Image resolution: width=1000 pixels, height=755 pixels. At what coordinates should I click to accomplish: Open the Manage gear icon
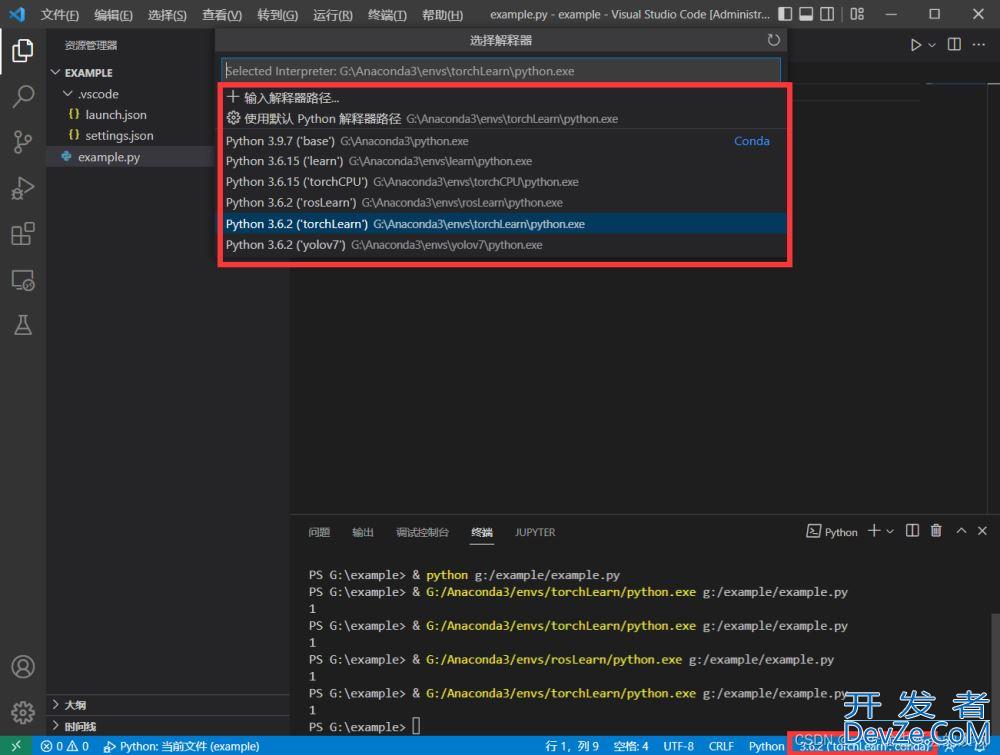(22, 712)
